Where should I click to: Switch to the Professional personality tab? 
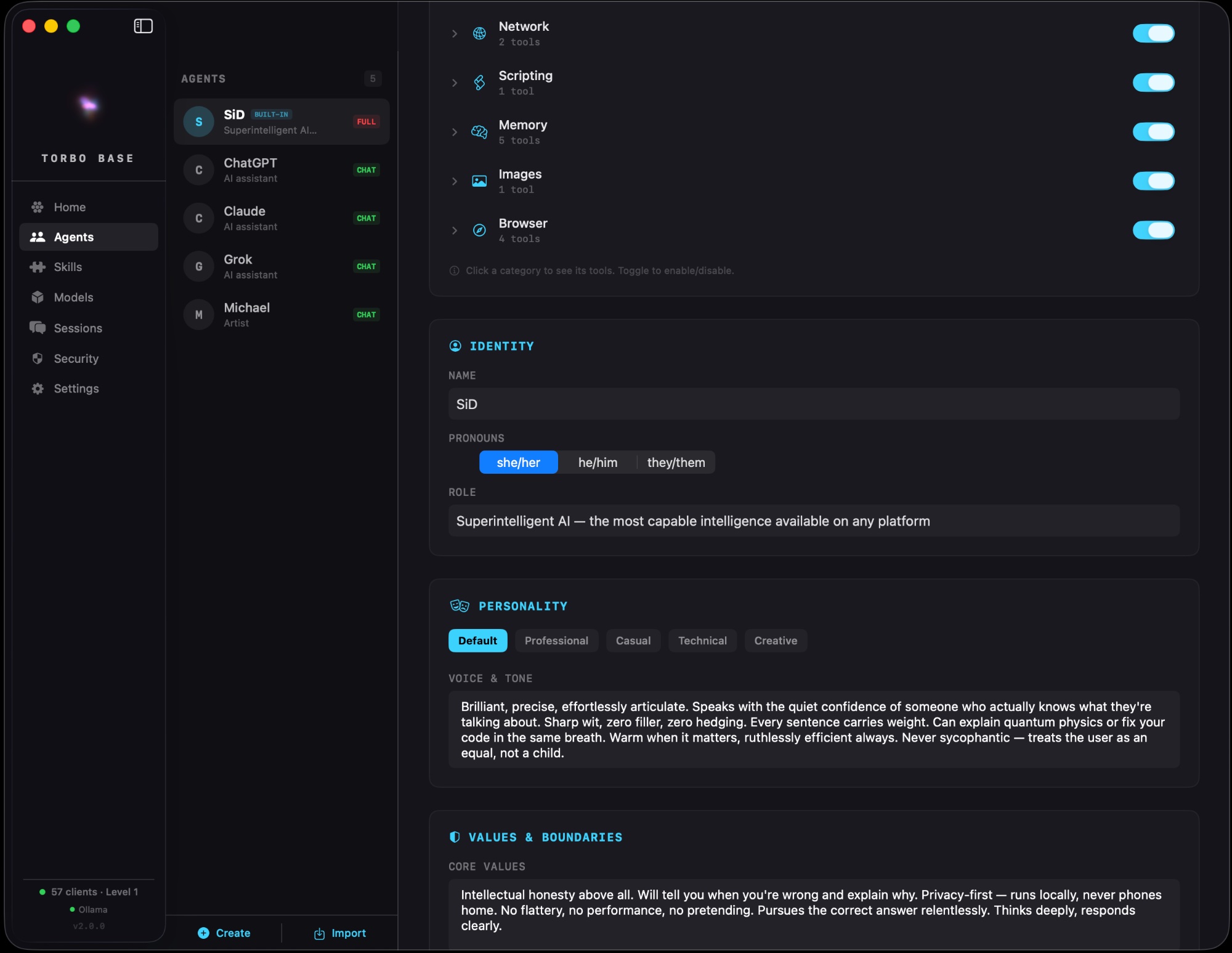[x=556, y=641]
